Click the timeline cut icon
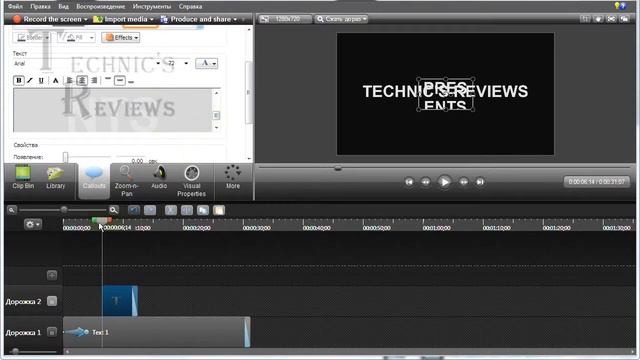Screen dimensions: 640x360 171,210
